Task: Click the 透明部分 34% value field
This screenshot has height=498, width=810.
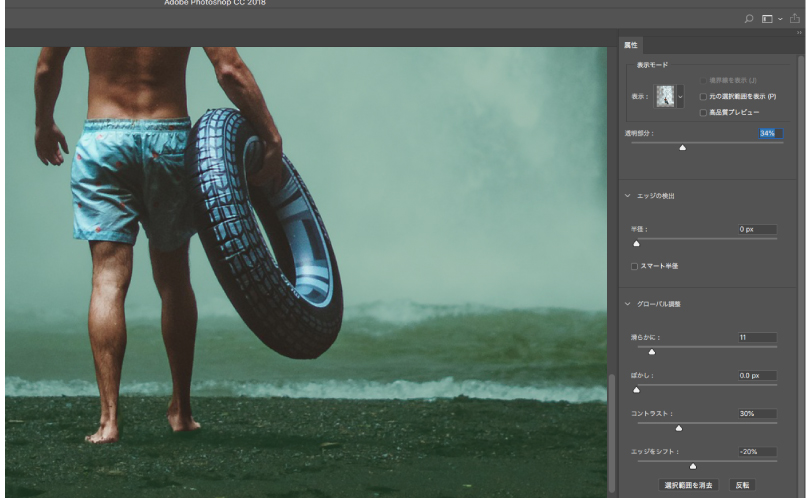Action: (771, 133)
